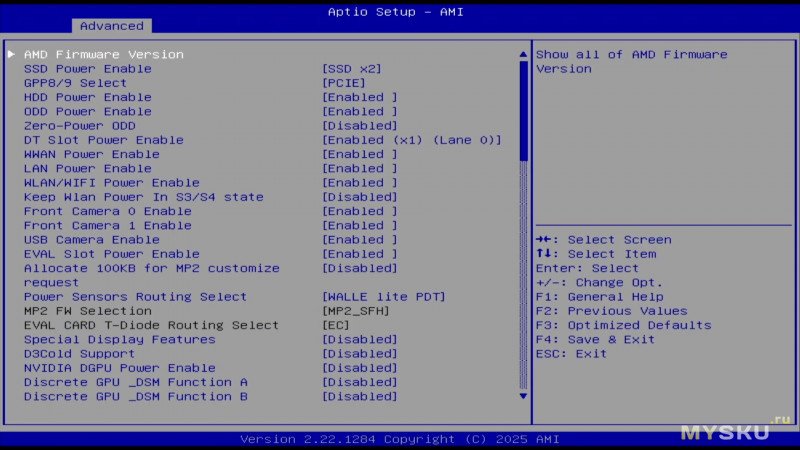Toggle Zero-Power ODD Disabled value
800x450 pixels.
click(x=360, y=126)
